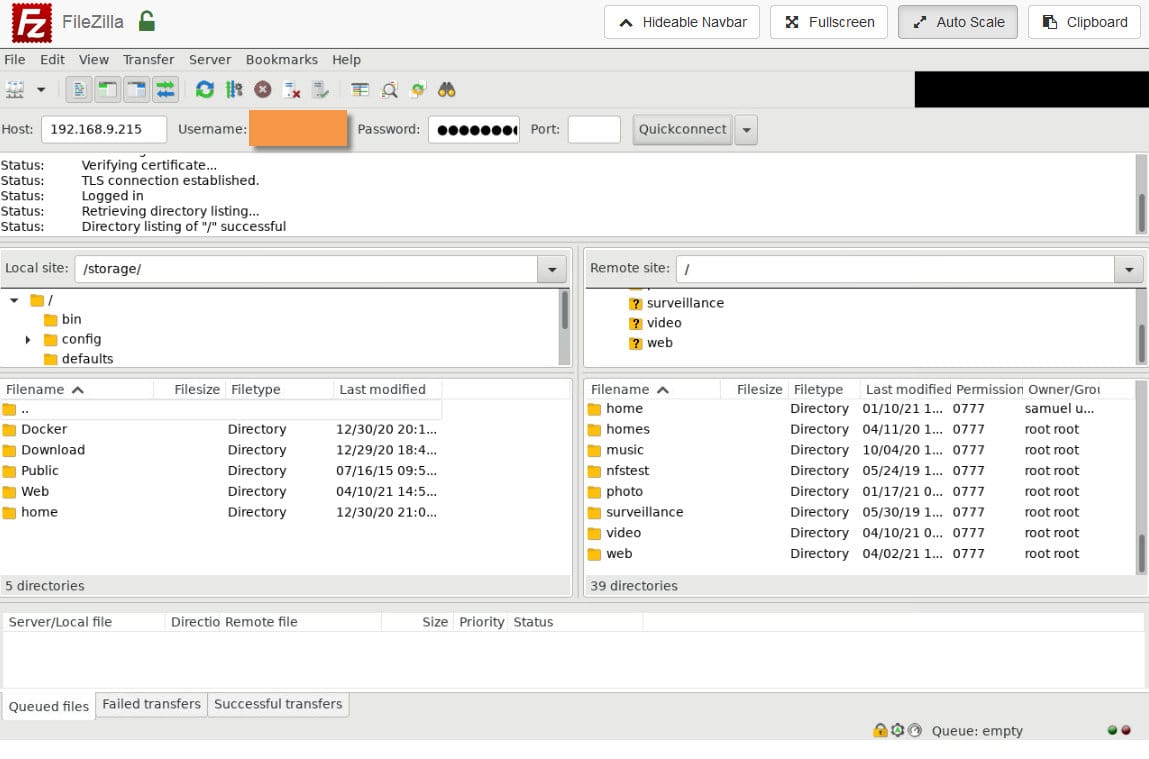Refresh the file and folder lists
The width and height of the screenshot is (1149, 759).
click(x=204, y=89)
